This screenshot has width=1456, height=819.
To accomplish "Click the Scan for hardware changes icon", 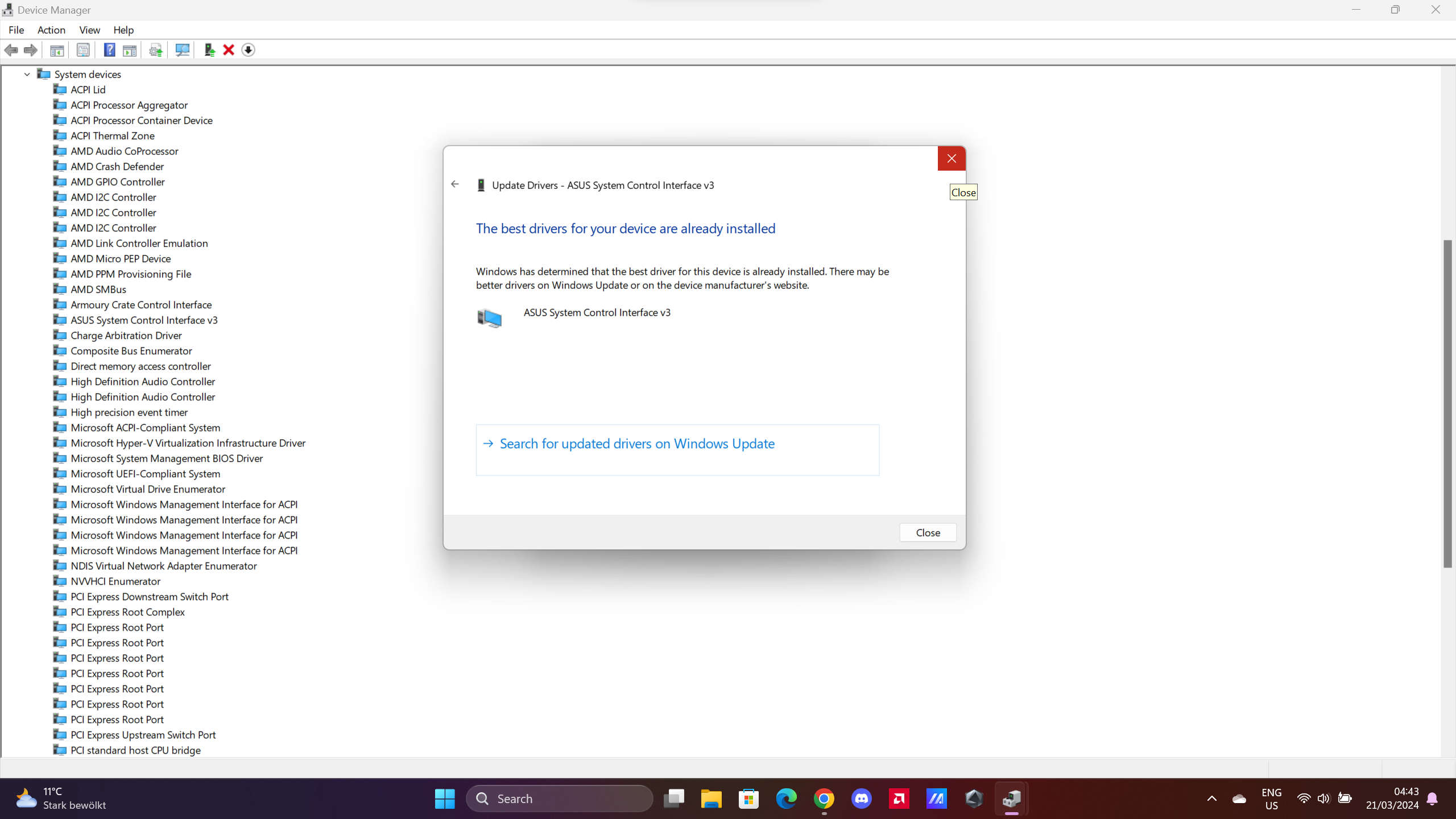I will (x=182, y=50).
